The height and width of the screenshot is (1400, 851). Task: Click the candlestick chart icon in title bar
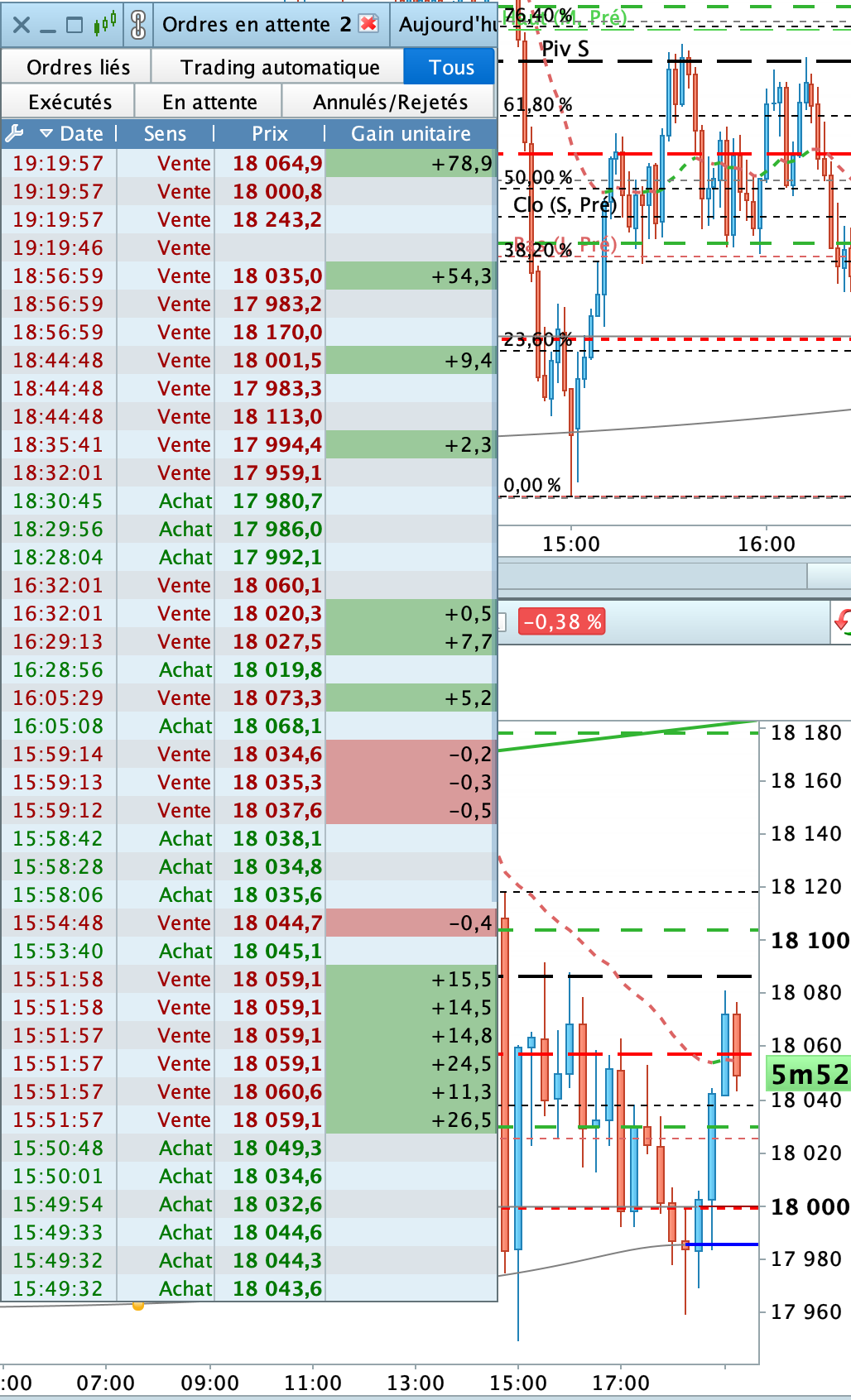click(105, 24)
